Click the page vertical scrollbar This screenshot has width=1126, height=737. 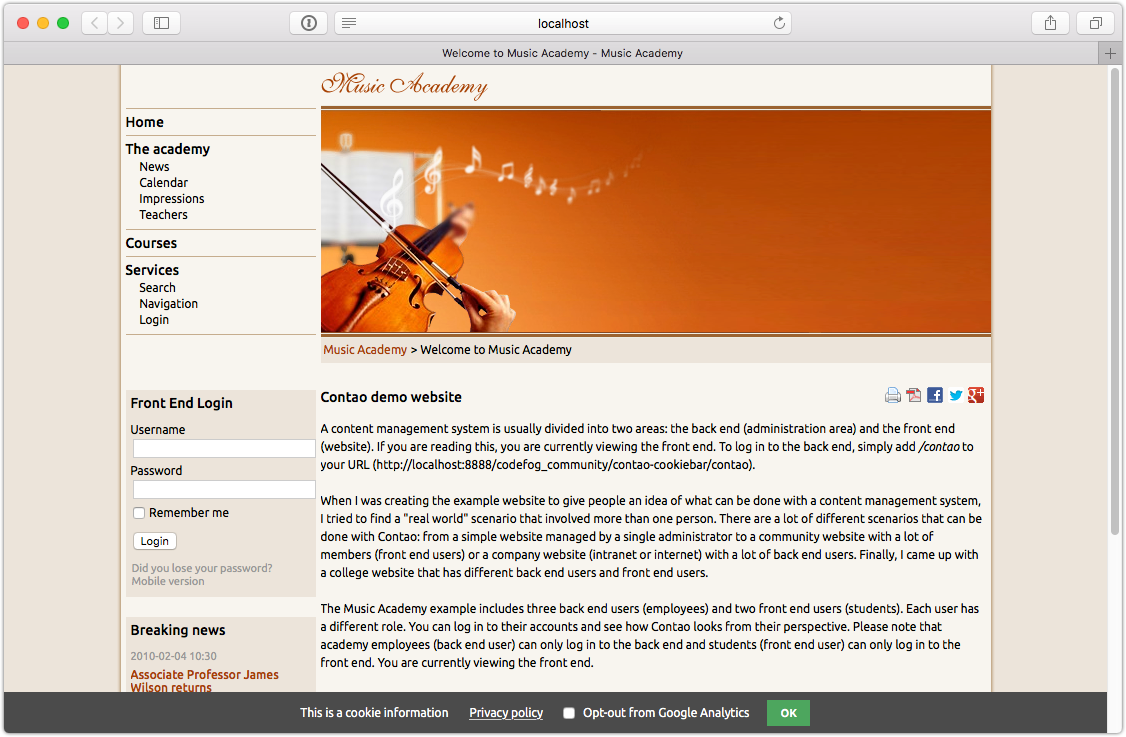1115,302
